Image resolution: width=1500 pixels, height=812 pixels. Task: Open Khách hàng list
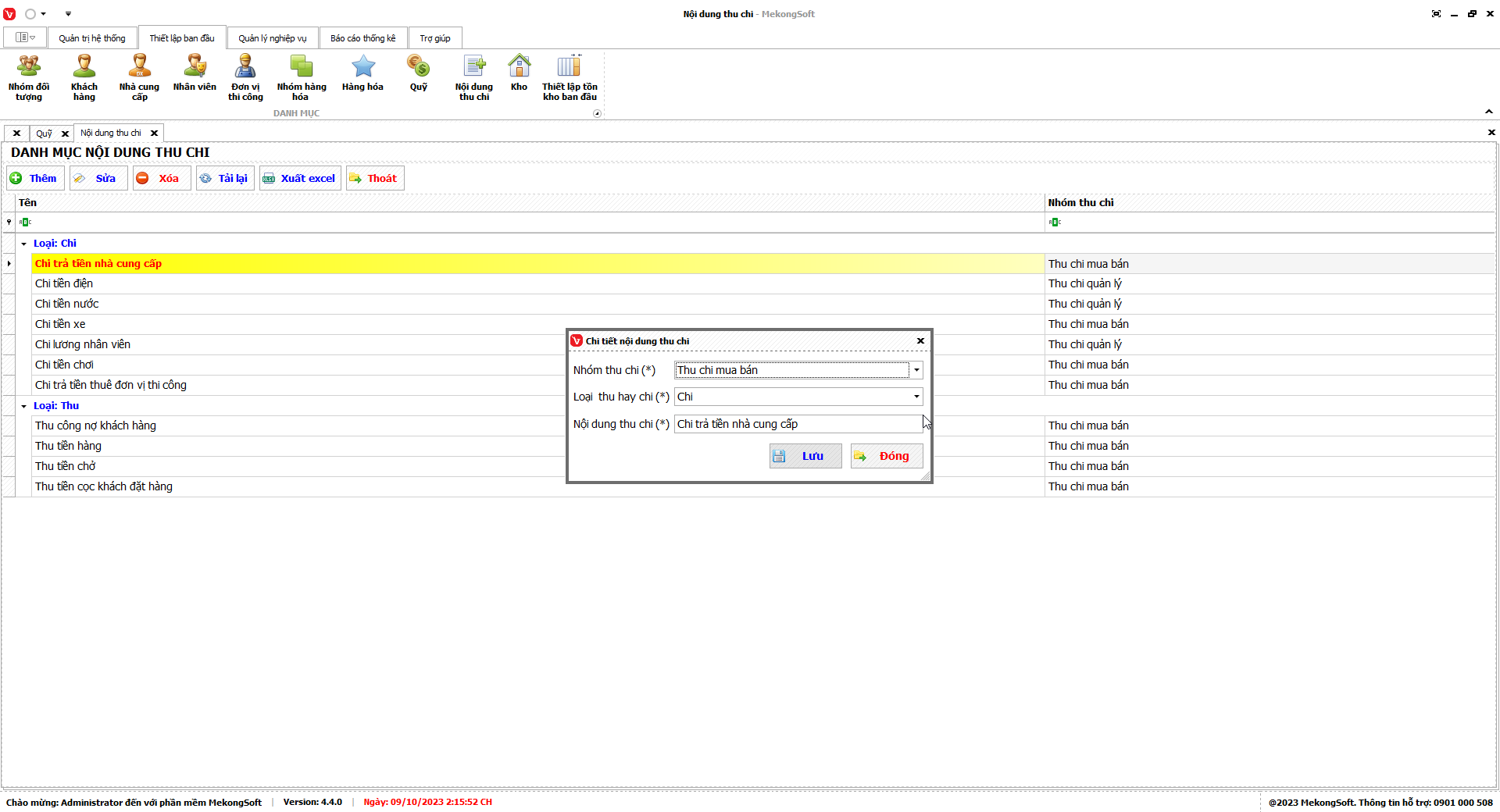click(84, 77)
